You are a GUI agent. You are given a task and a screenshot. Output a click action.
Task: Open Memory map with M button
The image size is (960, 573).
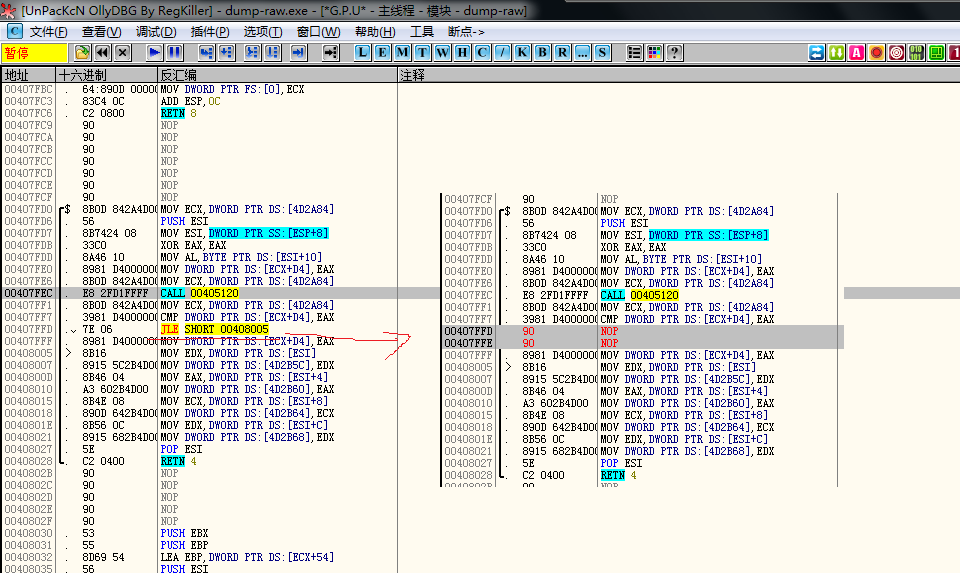[x=402, y=53]
